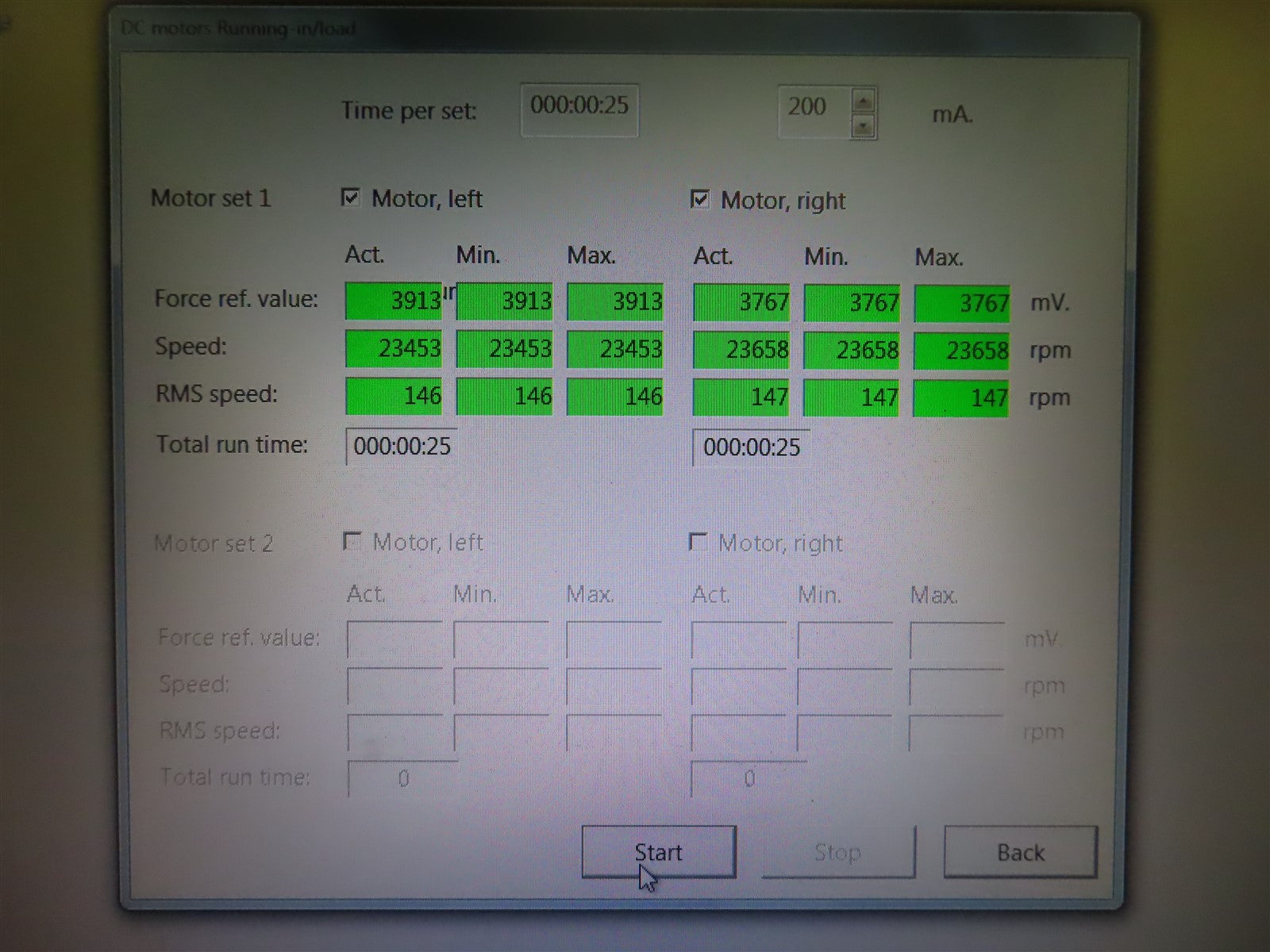Click right motor Min. speed 23658 cell
Image resolution: width=1270 pixels, height=952 pixels.
pos(851,350)
